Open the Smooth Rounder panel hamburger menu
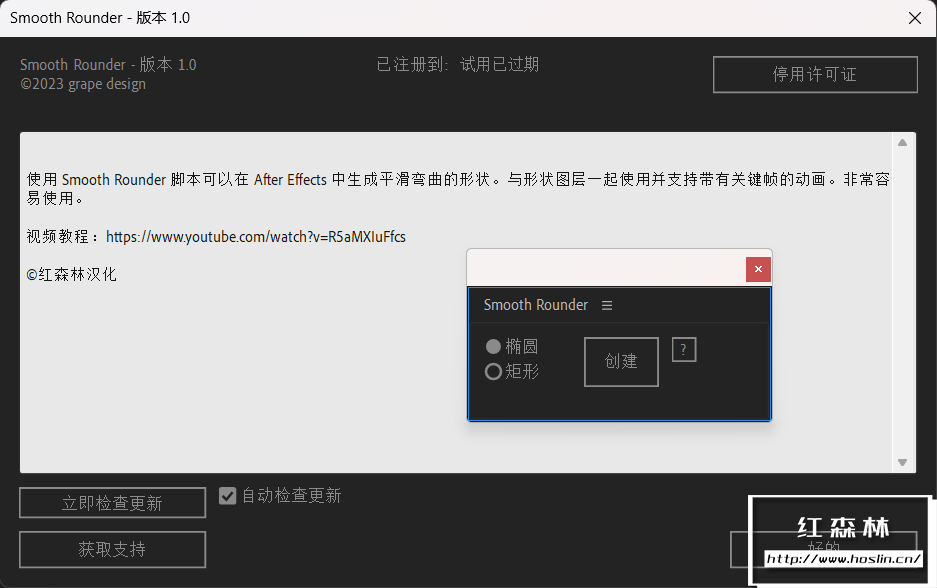Screen dimensions: 937x588 click(x=607, y=305)
